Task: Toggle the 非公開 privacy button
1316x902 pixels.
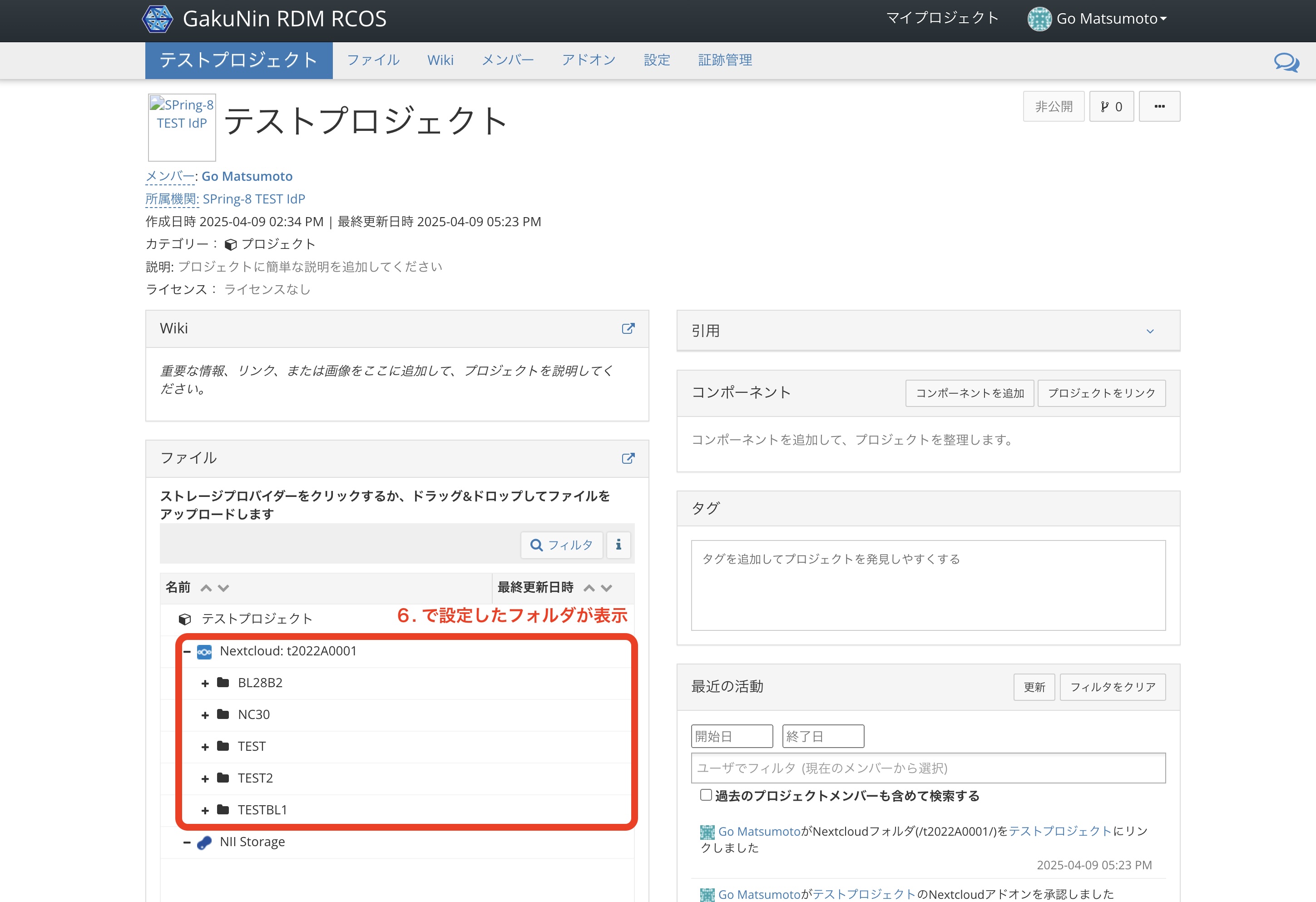Action: pyautogui.click(x=1053, y=106)
